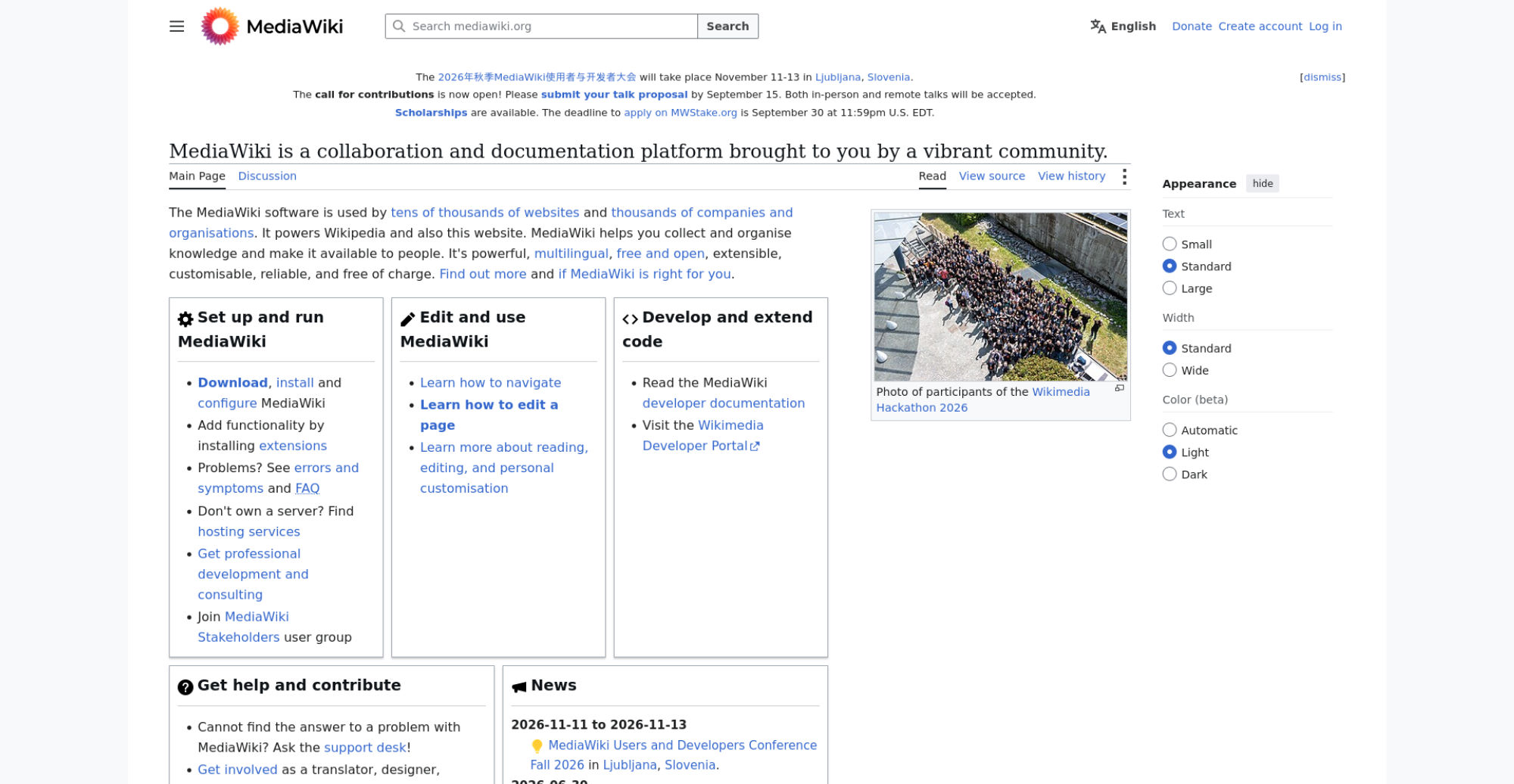Open Find out more link
The height and width of the screenshot is (784, 1514).
pyautogui.click(x=482, y=274)
